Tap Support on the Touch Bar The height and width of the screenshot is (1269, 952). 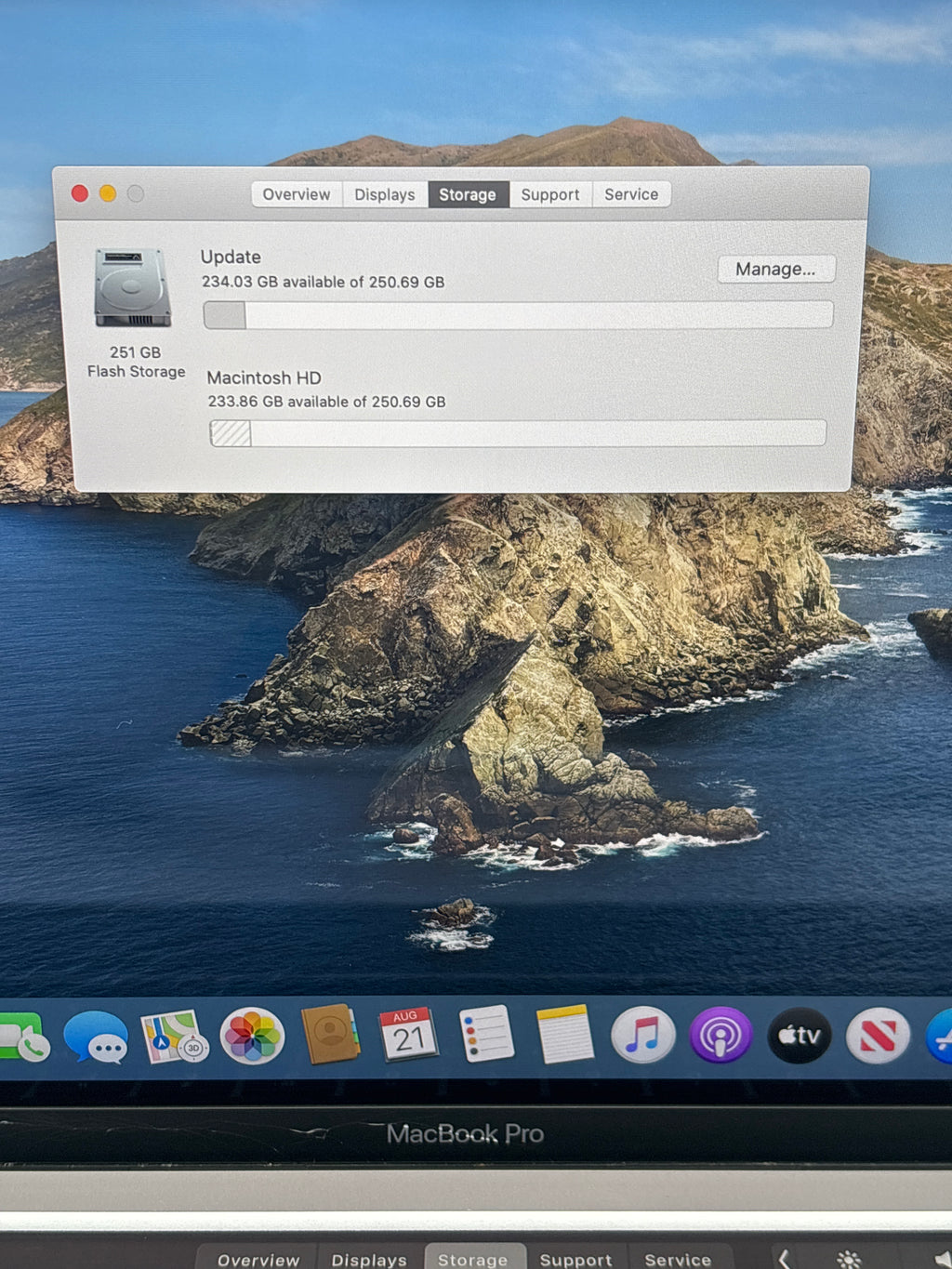point(575,1259)
